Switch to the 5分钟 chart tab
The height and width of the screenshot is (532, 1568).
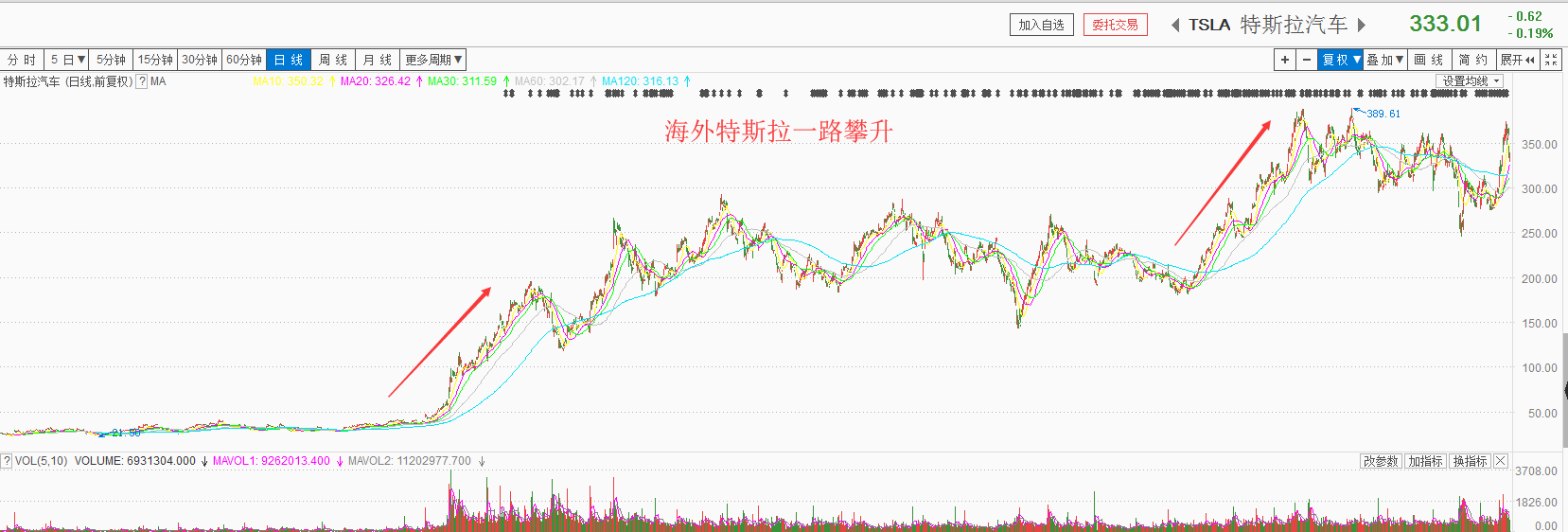coord(112,60)
